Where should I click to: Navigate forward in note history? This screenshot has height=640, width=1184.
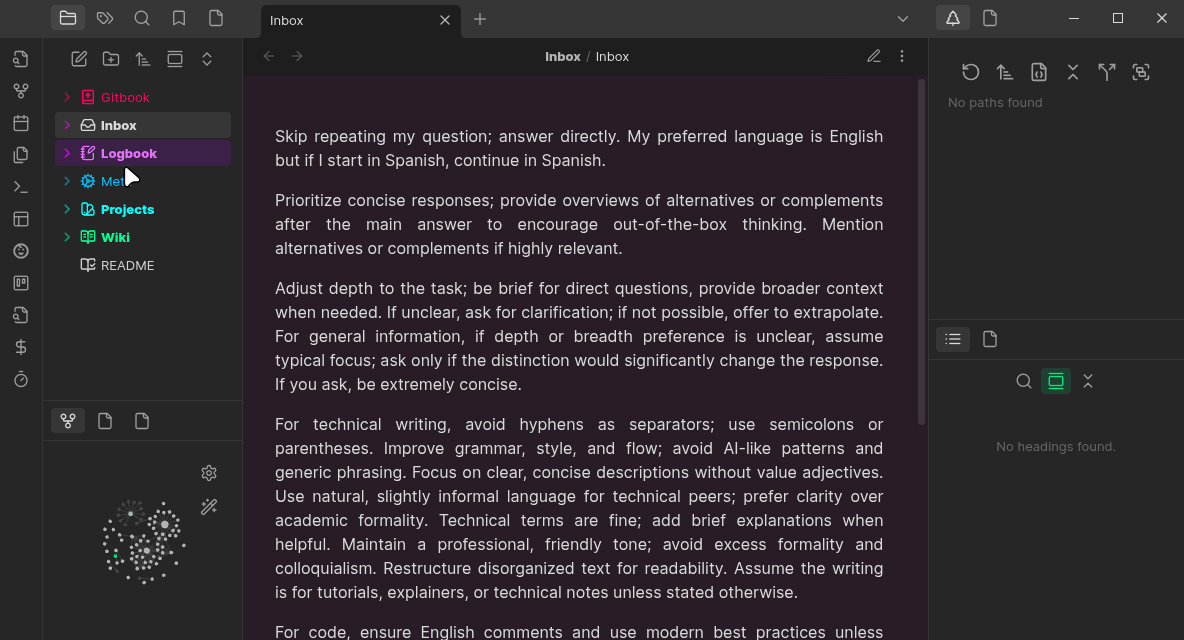298,57
